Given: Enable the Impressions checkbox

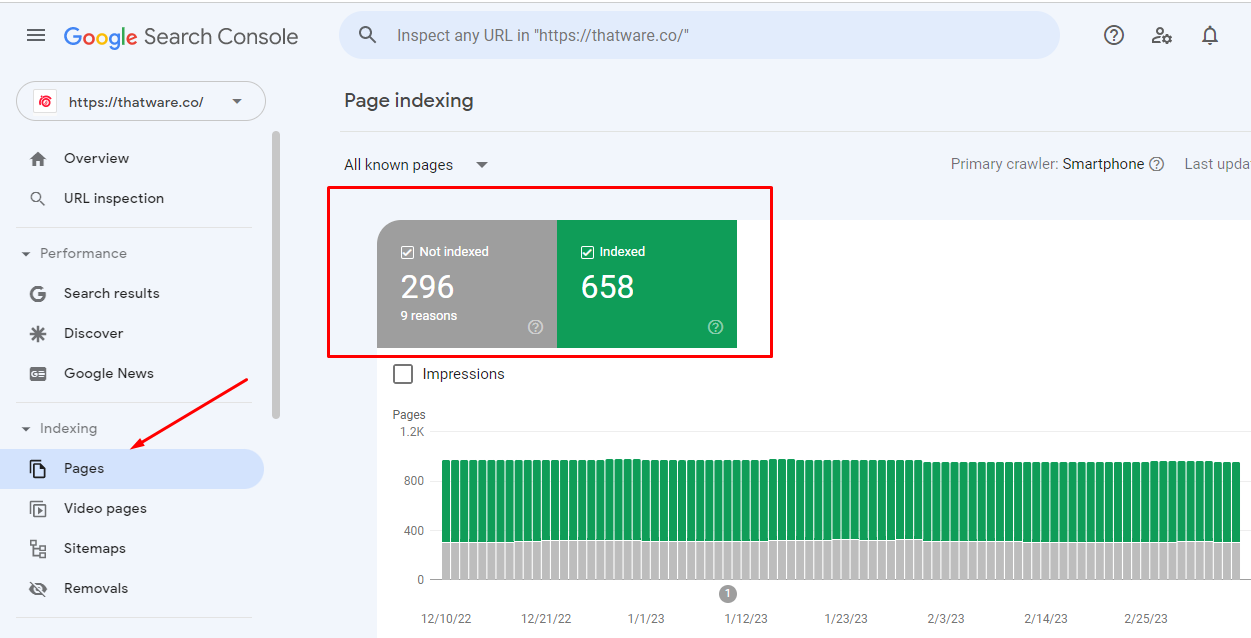Looking at the screenshot, I should click(403, 374).
